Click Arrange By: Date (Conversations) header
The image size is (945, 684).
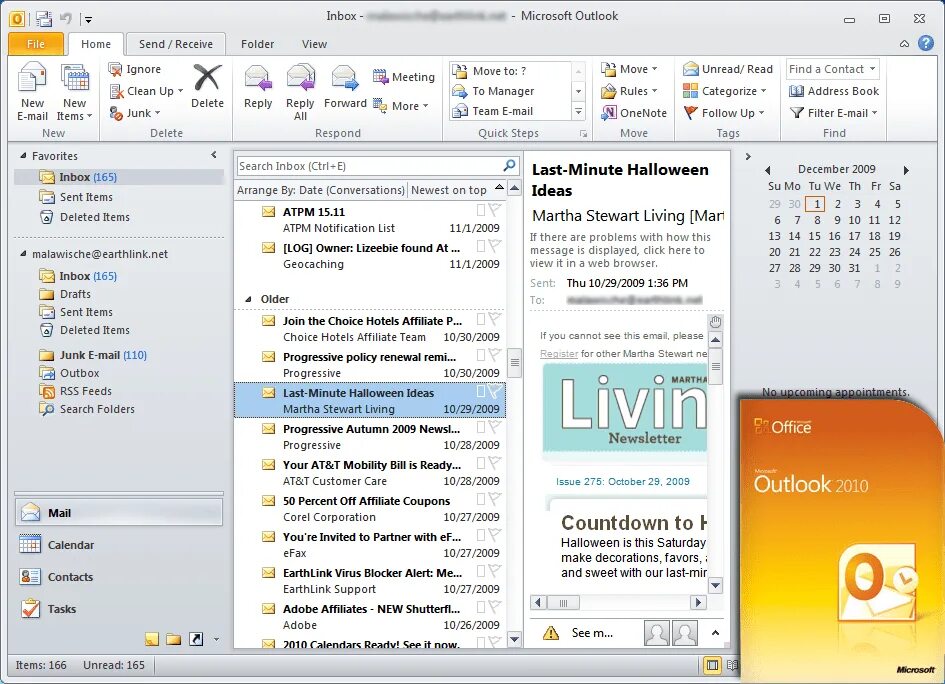[321, 190]
